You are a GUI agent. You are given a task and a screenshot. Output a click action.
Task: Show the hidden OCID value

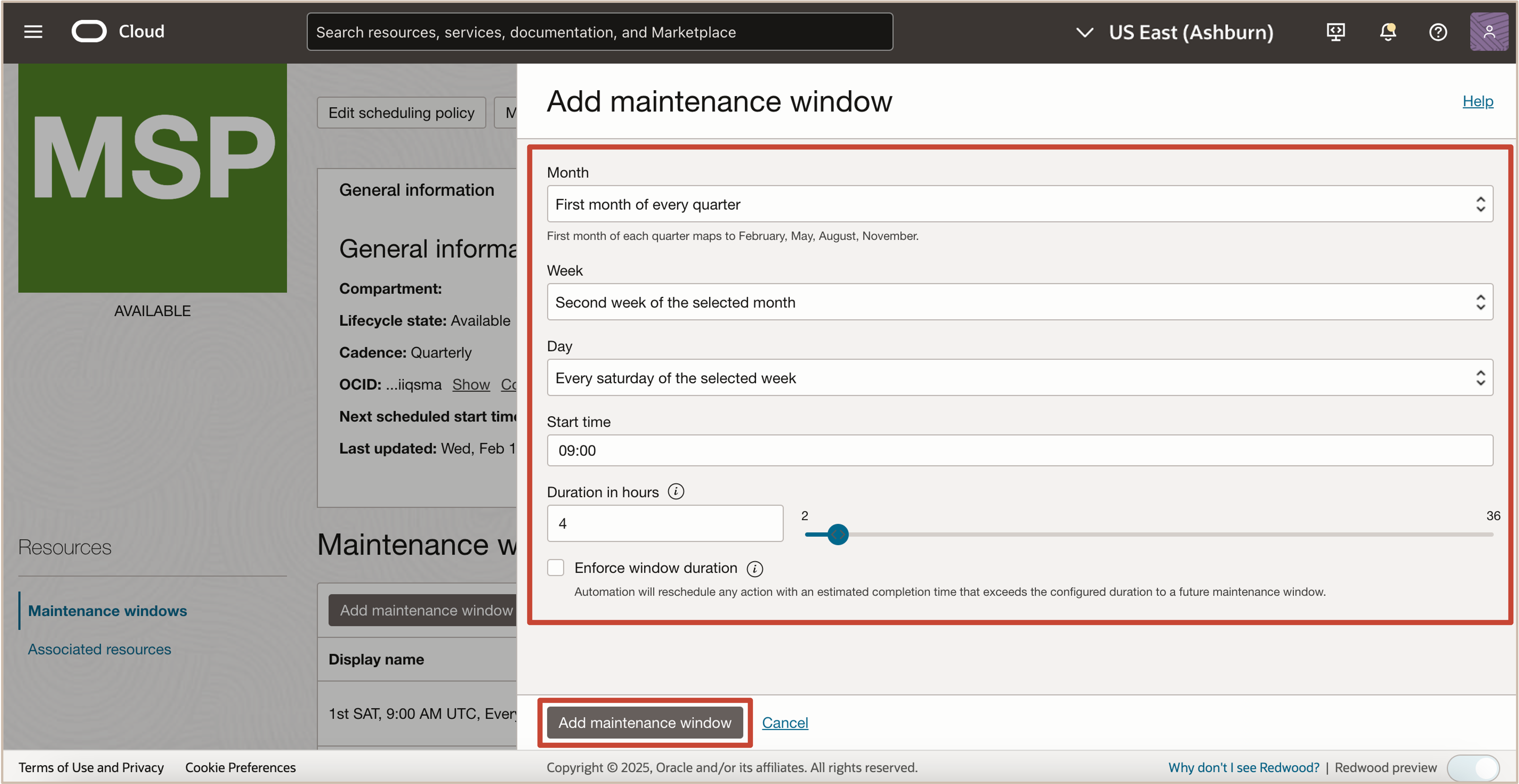pos(471,384)
